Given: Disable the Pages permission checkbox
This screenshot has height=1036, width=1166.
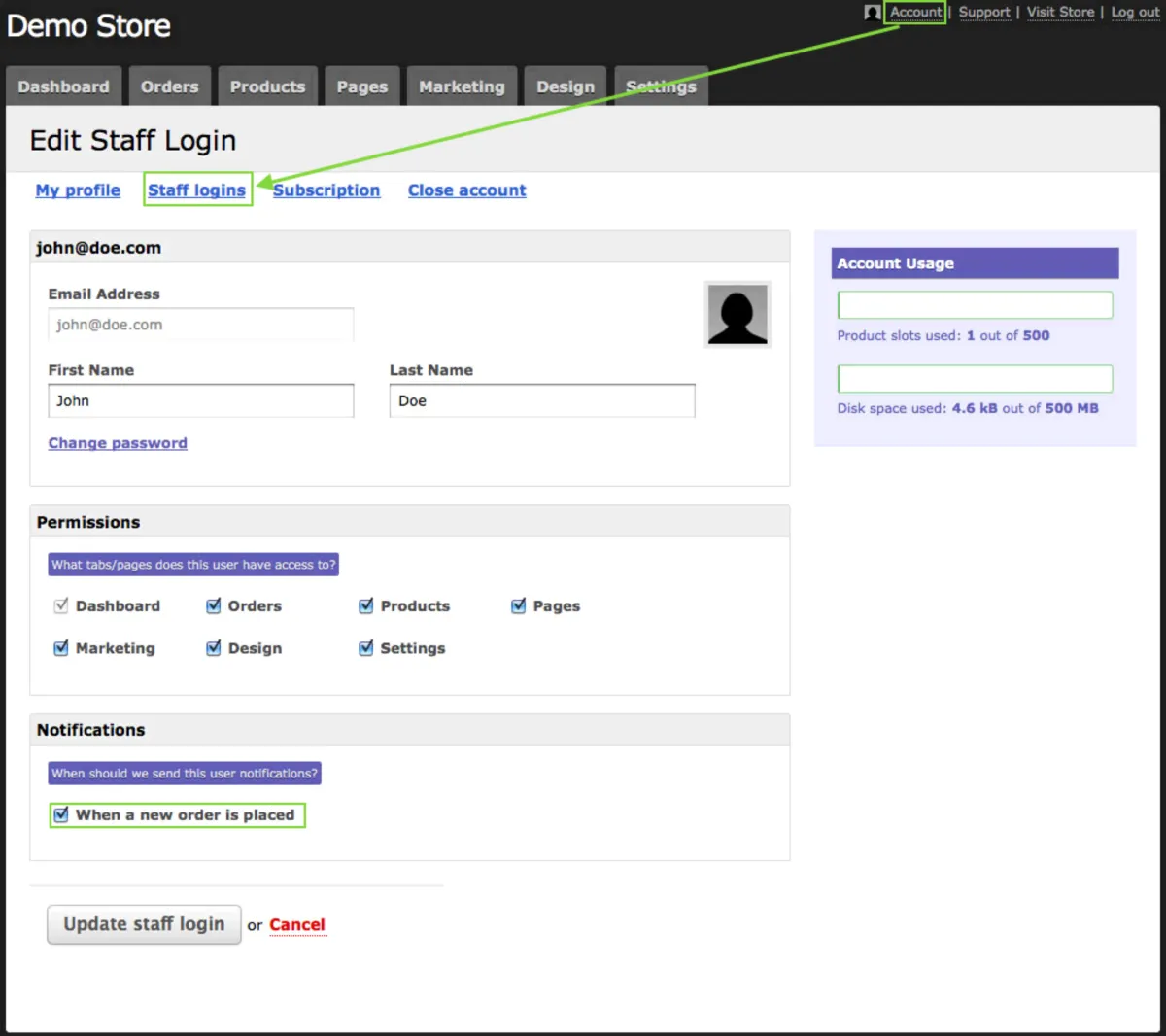Looking at the screenshot, I should click(519, 606).
